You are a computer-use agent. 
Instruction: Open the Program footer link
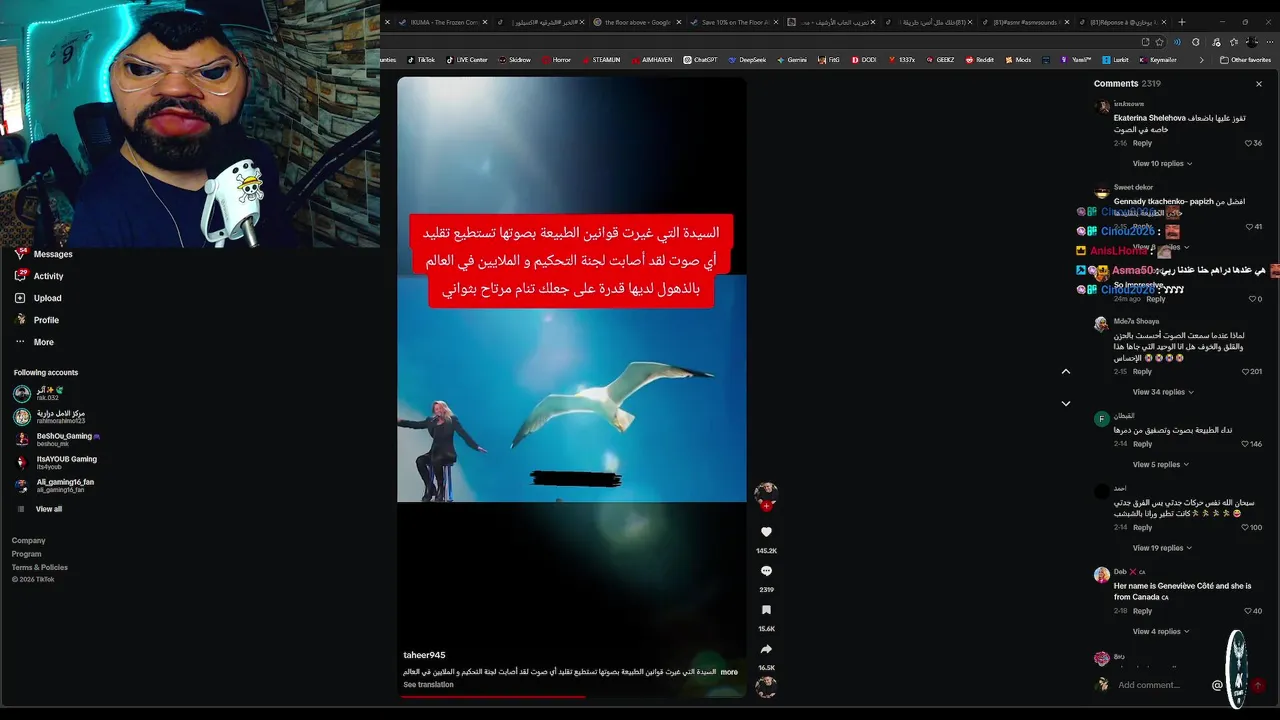[27, 554]
